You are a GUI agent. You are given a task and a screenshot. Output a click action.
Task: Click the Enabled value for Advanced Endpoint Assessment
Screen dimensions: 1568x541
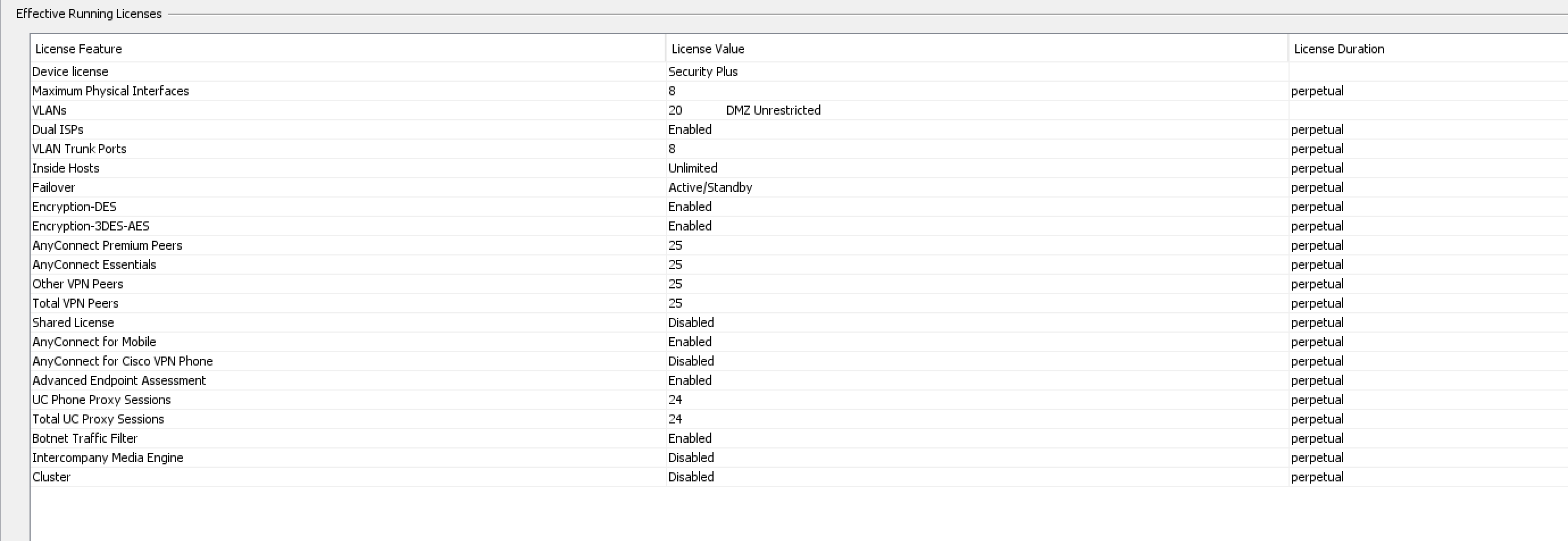pos(690,380)
